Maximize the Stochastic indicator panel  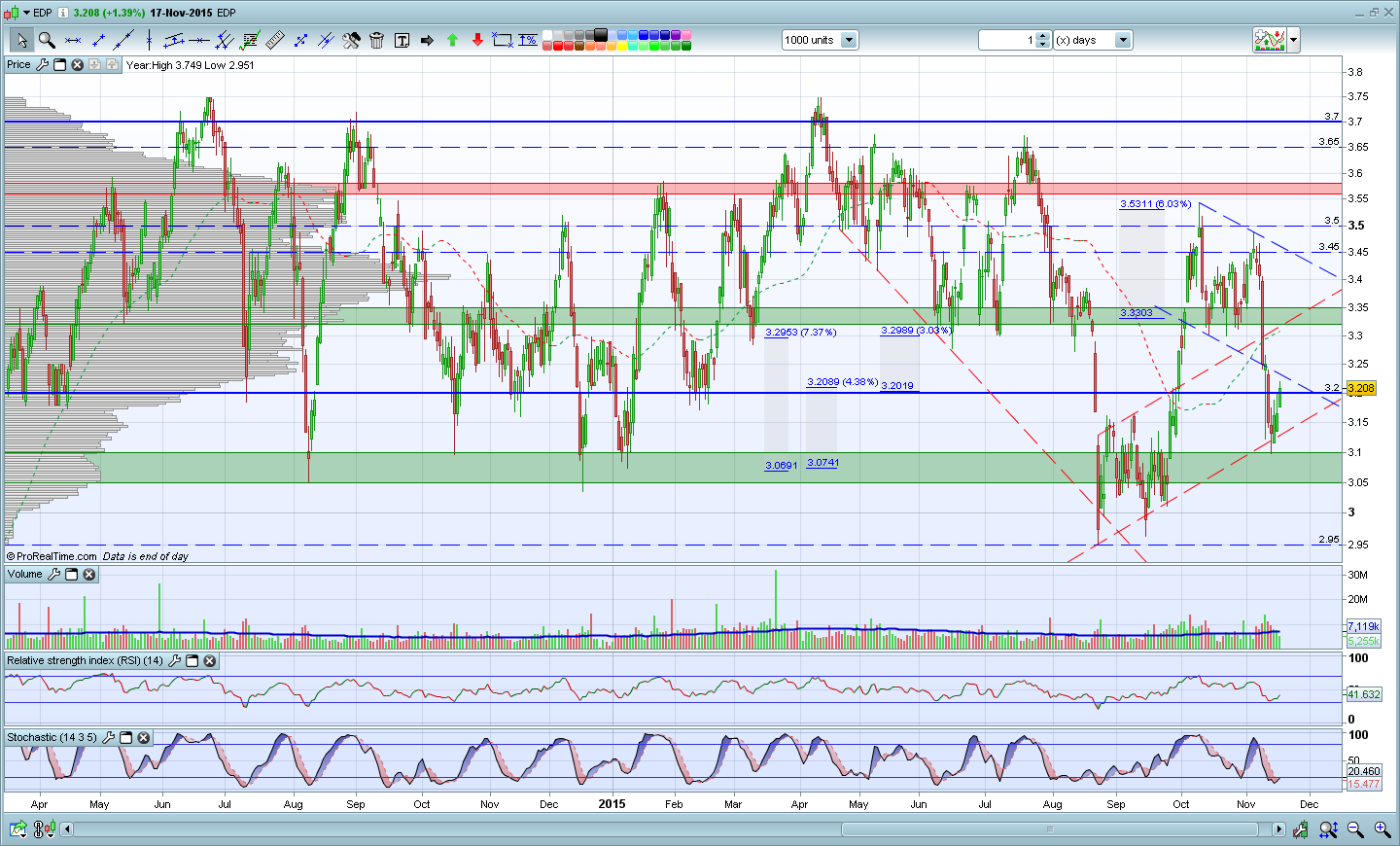point(125,738)
